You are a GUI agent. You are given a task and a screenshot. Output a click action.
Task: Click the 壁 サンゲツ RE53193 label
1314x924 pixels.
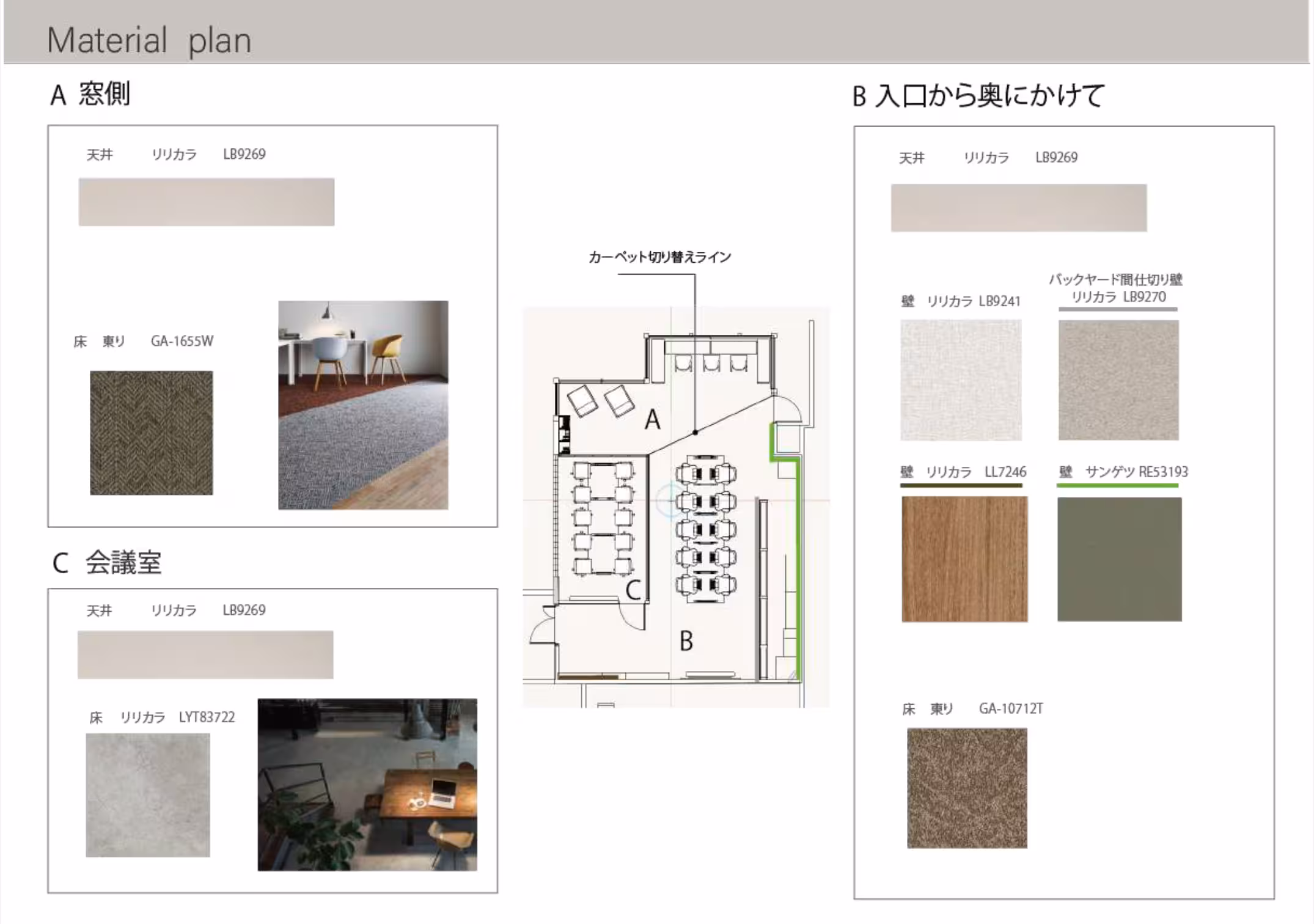(1123, 472)
